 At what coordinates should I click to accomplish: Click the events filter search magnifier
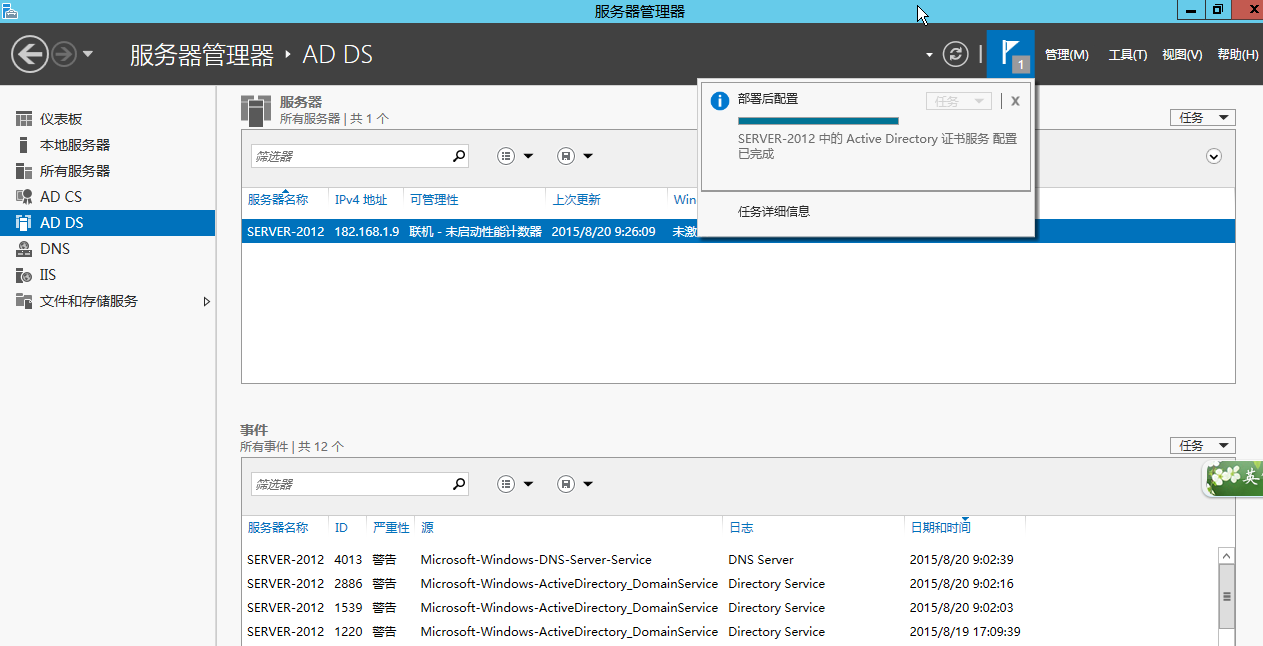tap(458, 484)
